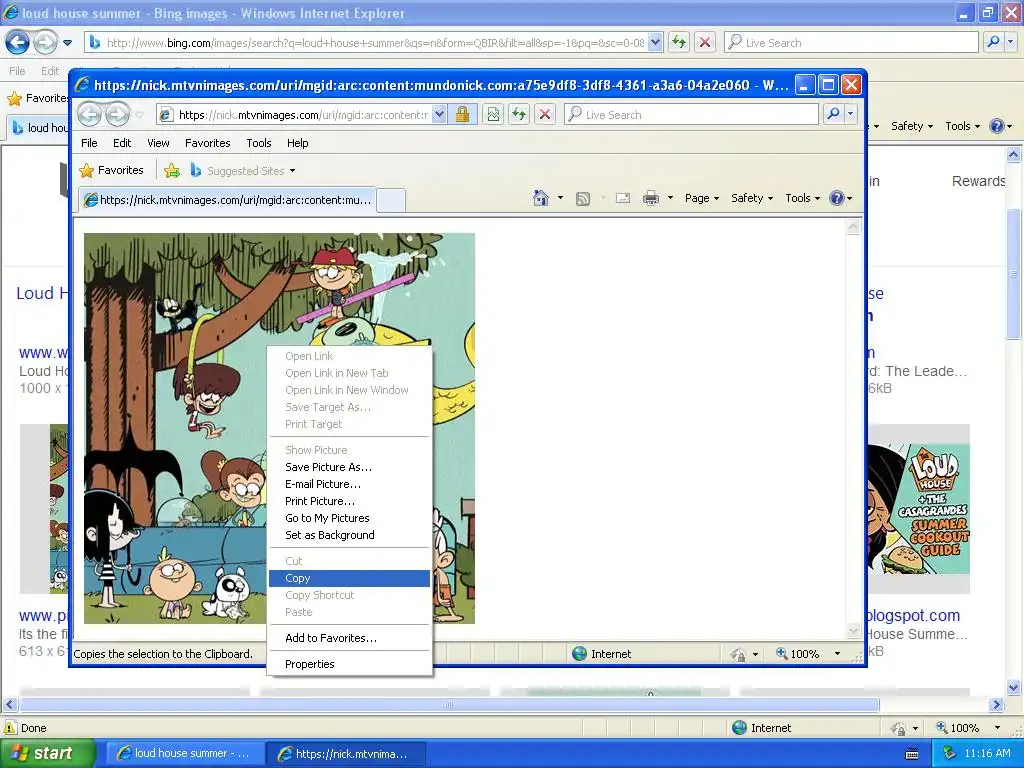
Task: Click Add to Favorites Bar icon
Action: tap(172, 170)
